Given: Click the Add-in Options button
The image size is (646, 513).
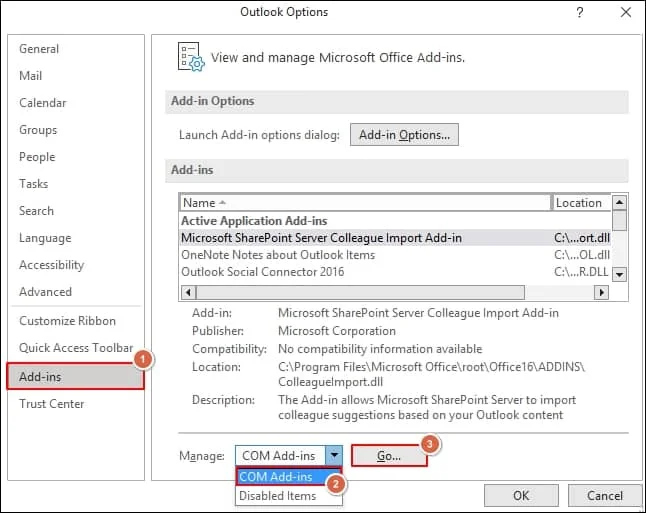Looking at the screenshot, I should [x=404, y=135].
